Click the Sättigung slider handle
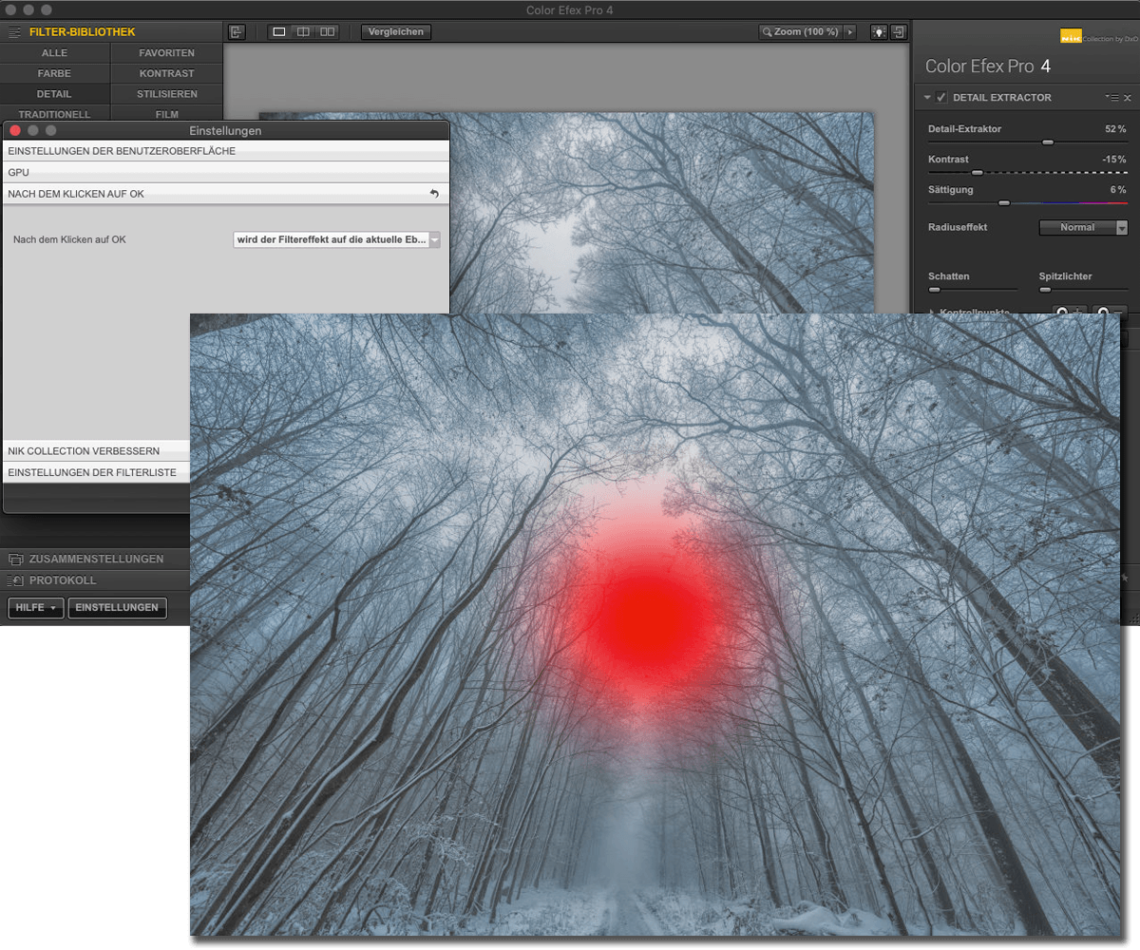The image size is (1140, 950). [x=1004, y=203]
